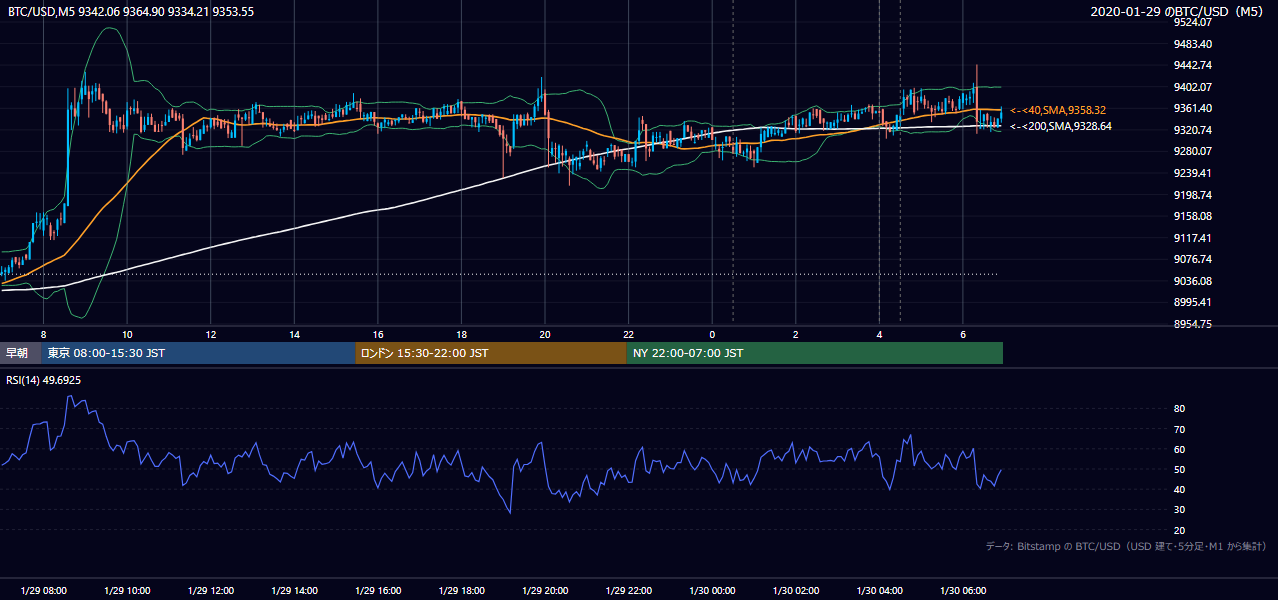Image resolution: width=1278 pixels, height=600 pixels.
Task: Click the BTC/USD,M5 OHLC header text
Action: (131, 11)
